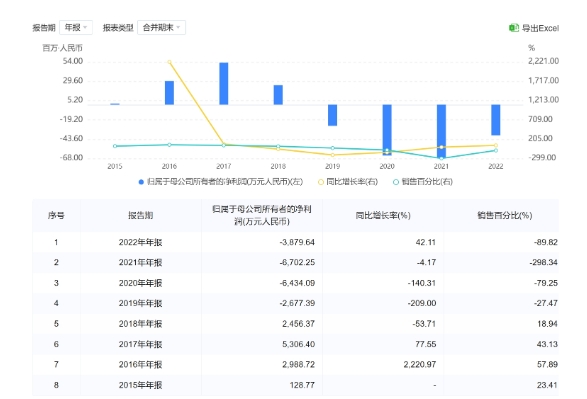587x399 pixels.
Task: Open the 年报 reporting period dropdown
Action: pos(76,27)
